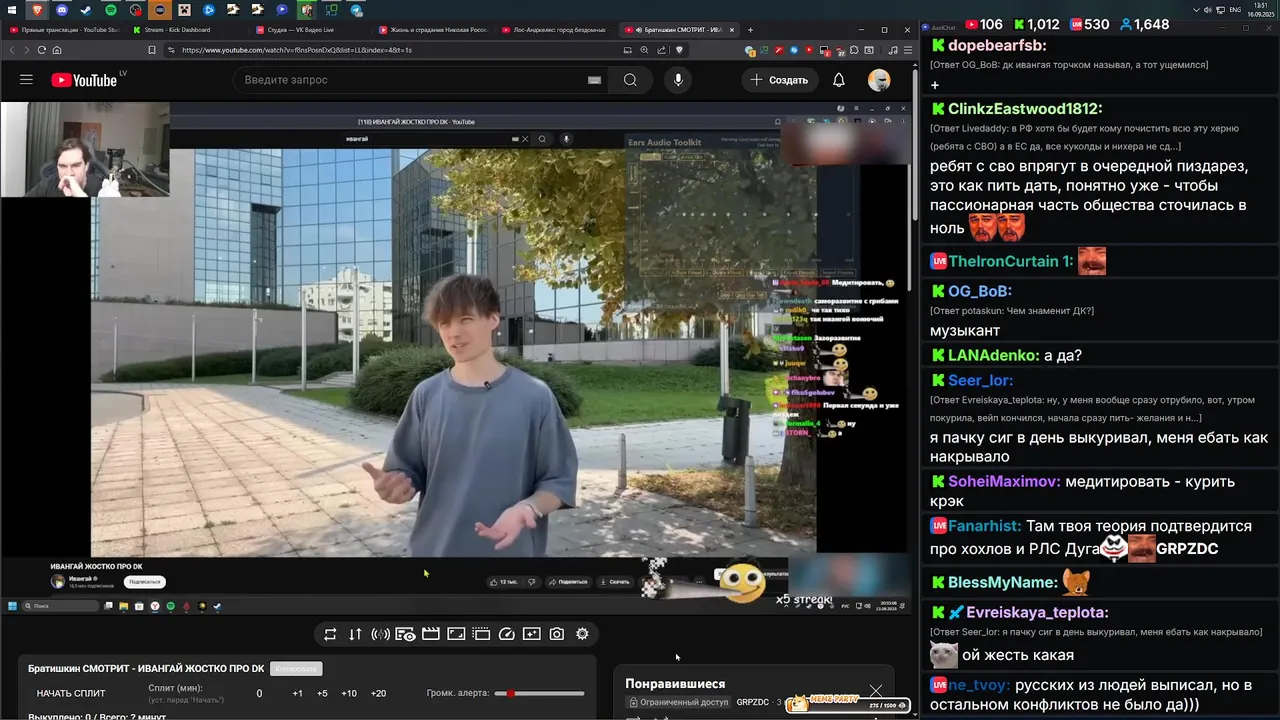The width and height of the screenshot is (1280, 720).
Task: Open the playback speed gauge icon
Action: pyautogui.click(x=506, y=634)
